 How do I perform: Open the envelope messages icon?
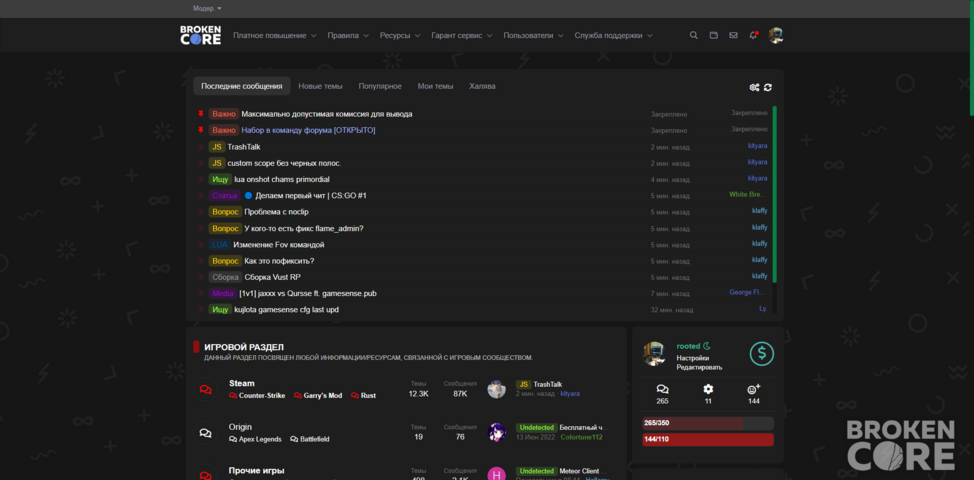point(734,35)
